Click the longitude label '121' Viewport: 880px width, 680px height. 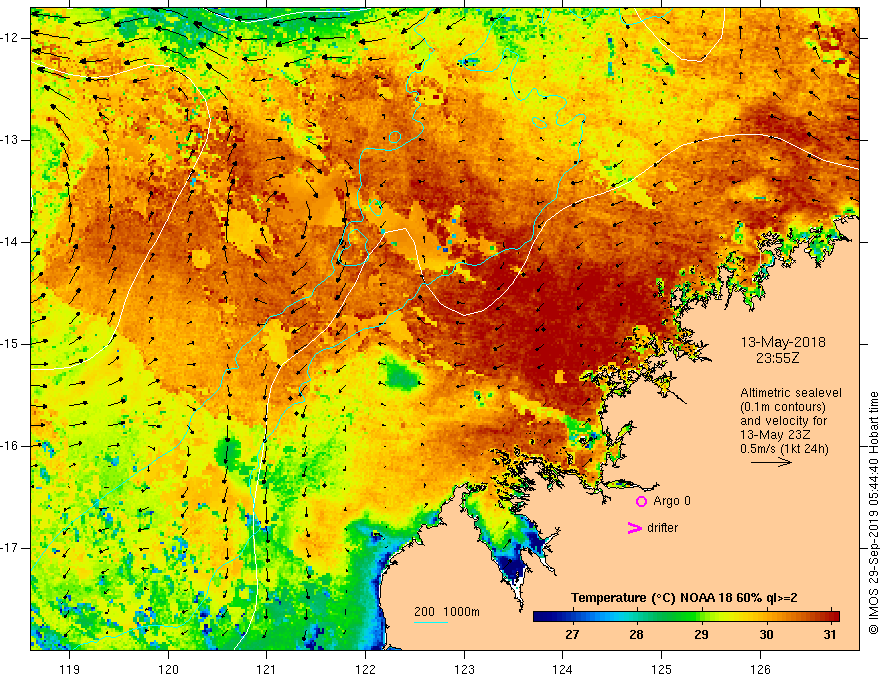[x=267, y=669]
